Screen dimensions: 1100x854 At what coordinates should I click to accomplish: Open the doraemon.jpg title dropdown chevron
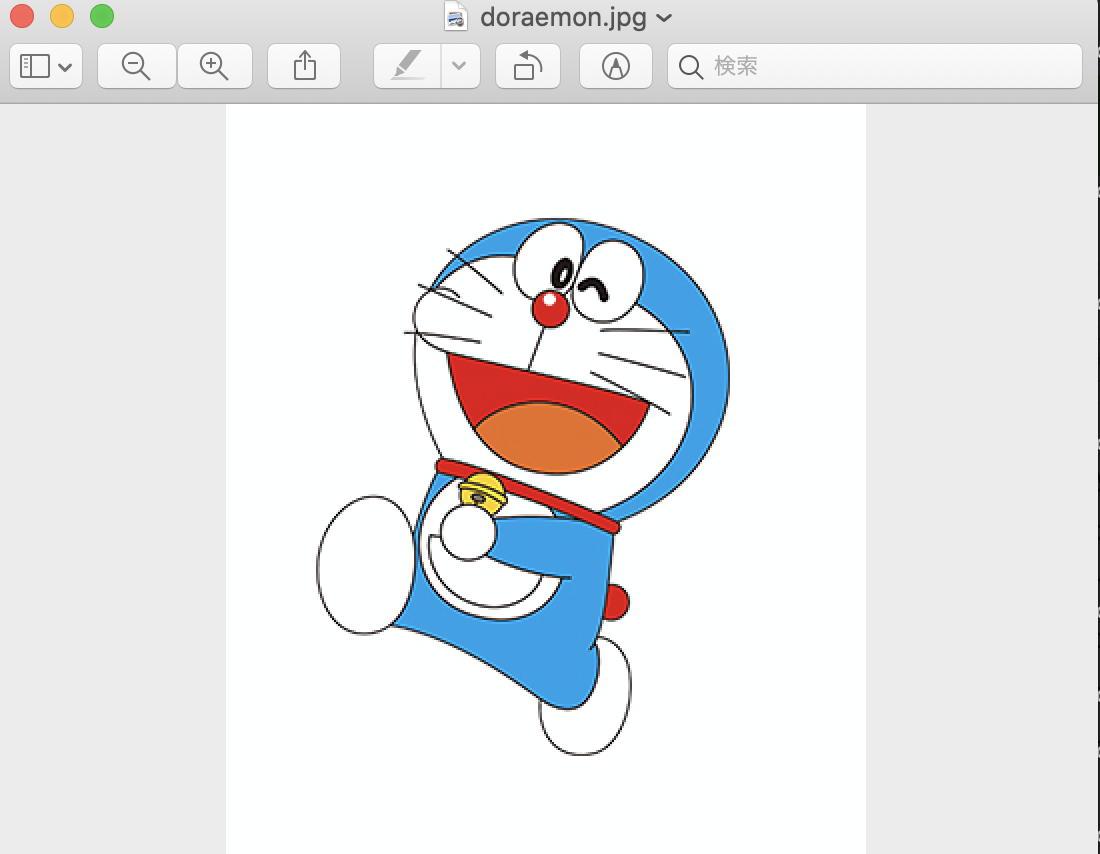tap(664, 18)
